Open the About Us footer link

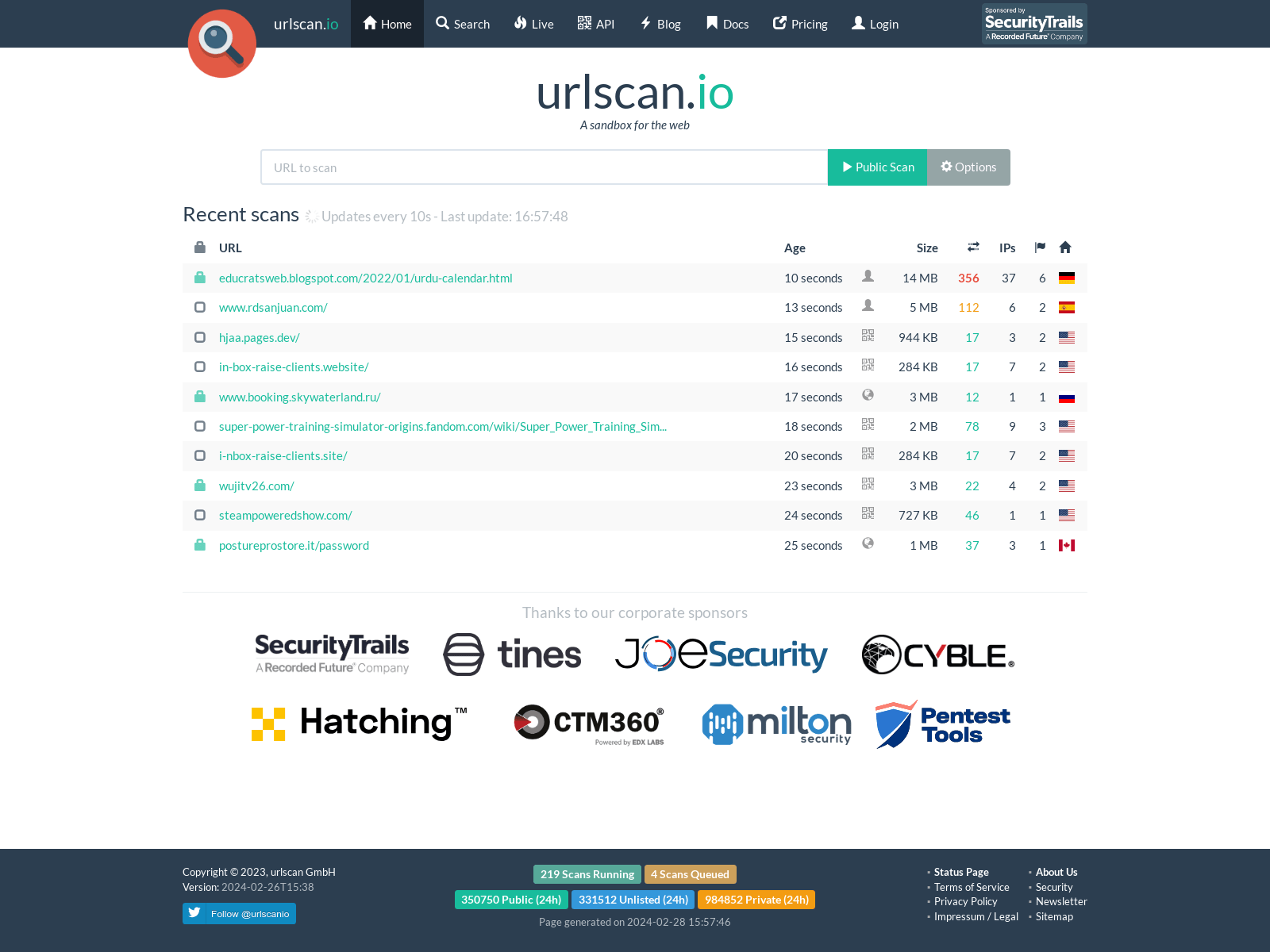pos(1056,872)
